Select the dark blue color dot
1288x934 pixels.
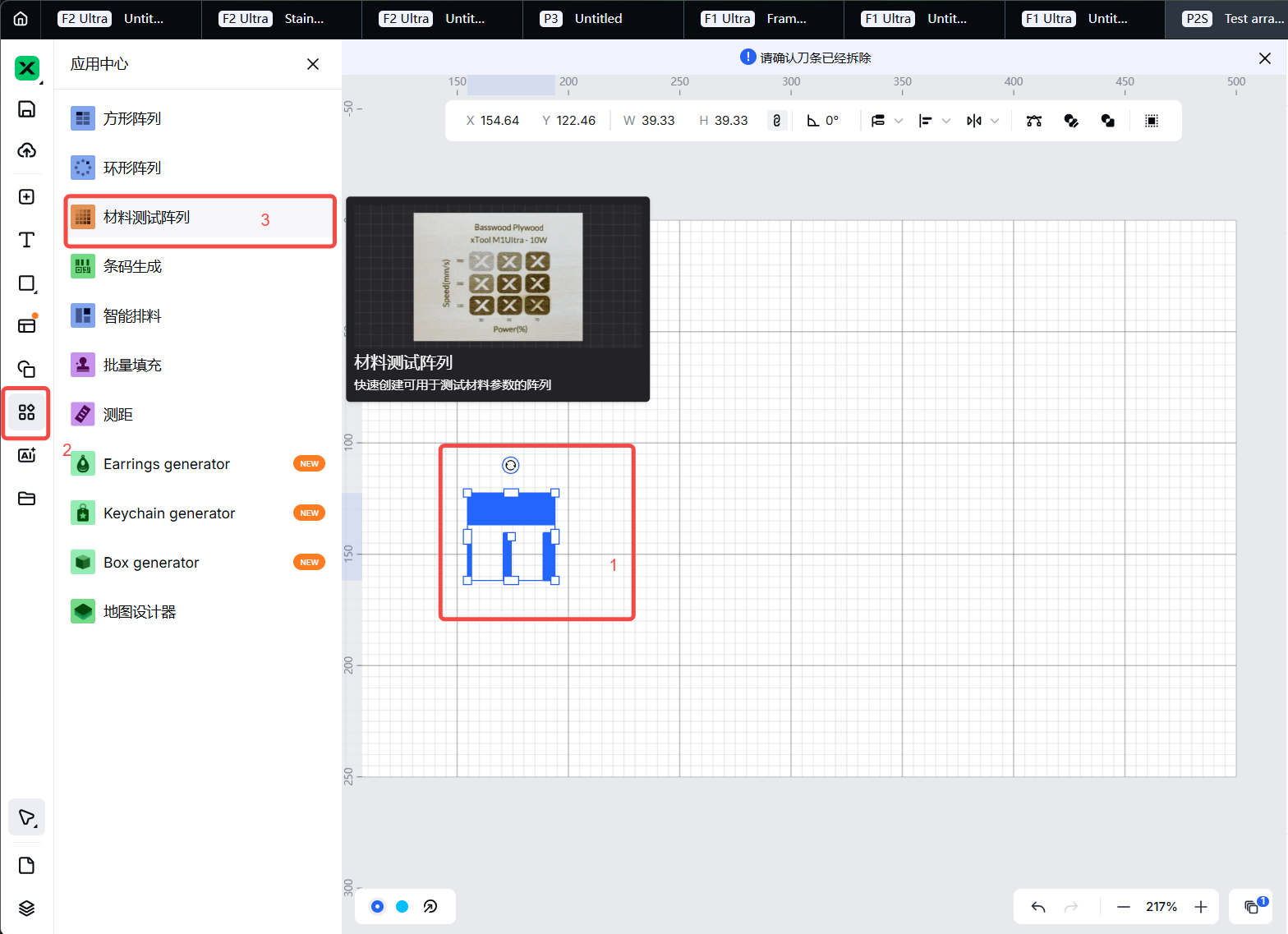(x=377, y=907)
